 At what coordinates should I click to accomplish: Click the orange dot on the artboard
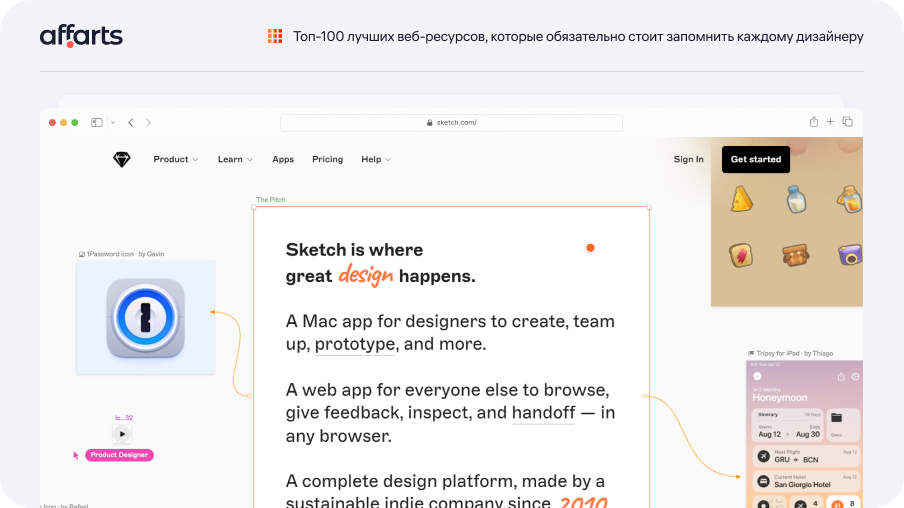[x=590, y=248]
